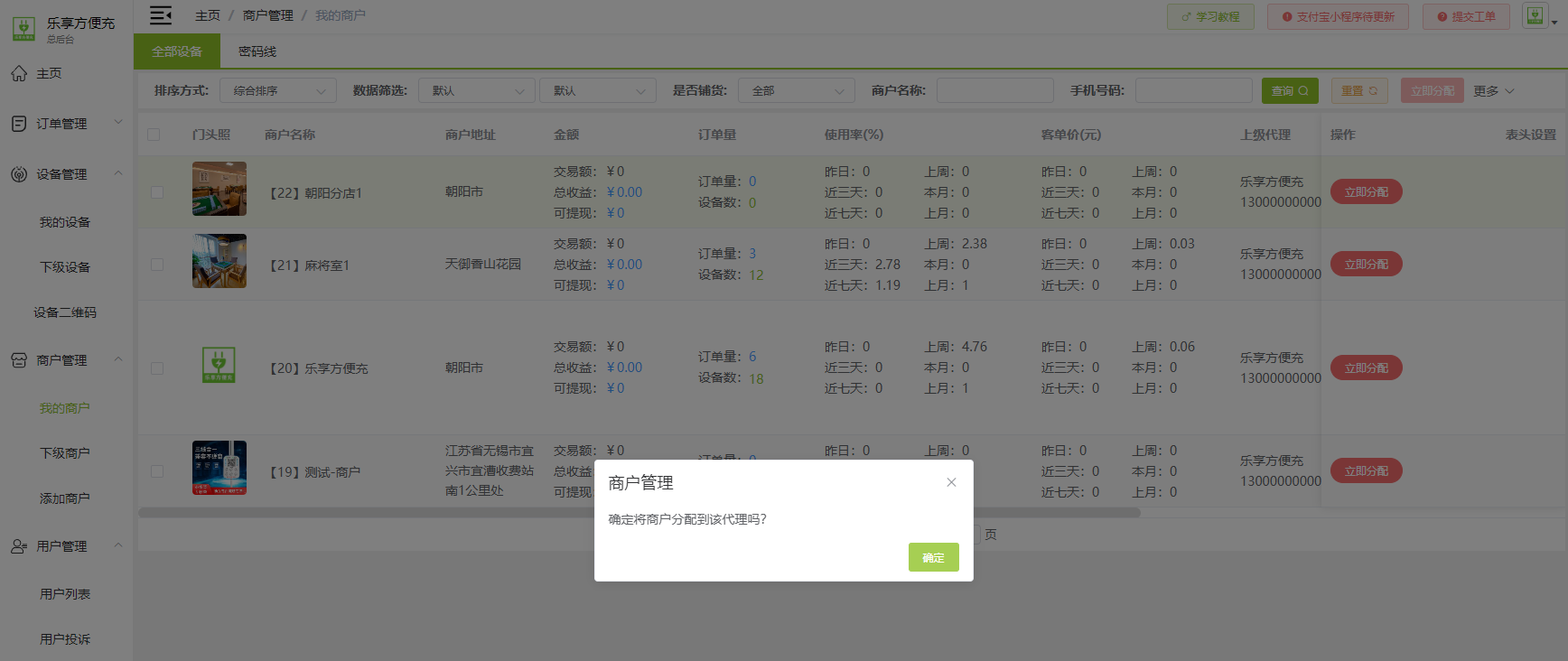Screen dimensions: 1568x661
Task: Click the 设备管理 sidebar icon
Action: click(19, 174)
